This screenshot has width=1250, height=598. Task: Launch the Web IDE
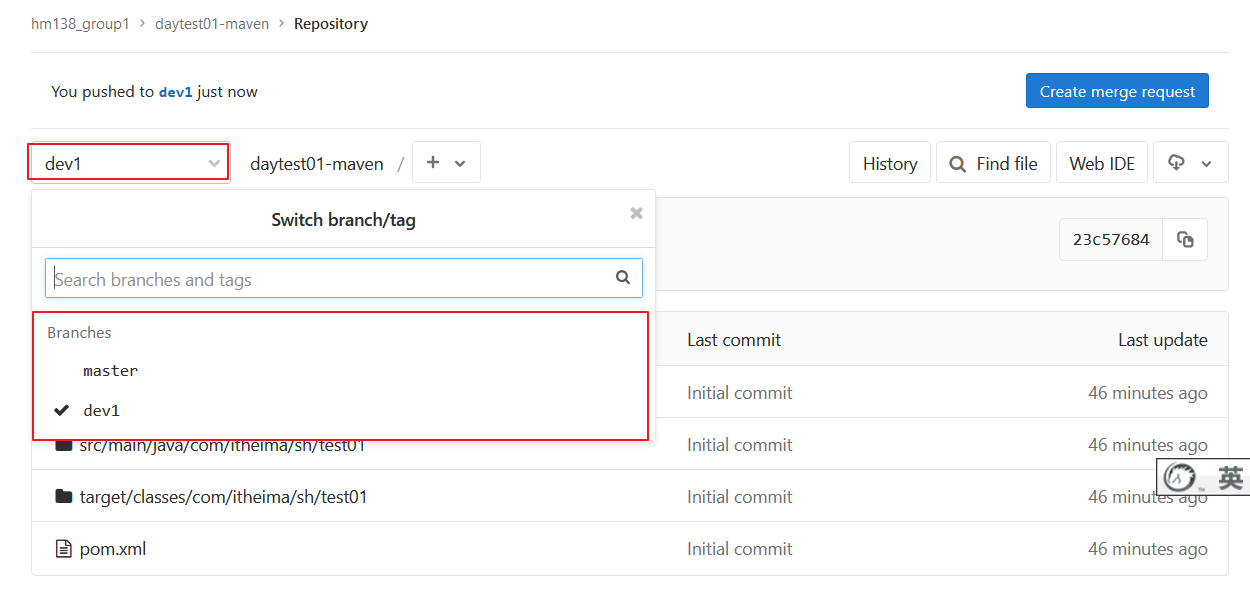1101,163
